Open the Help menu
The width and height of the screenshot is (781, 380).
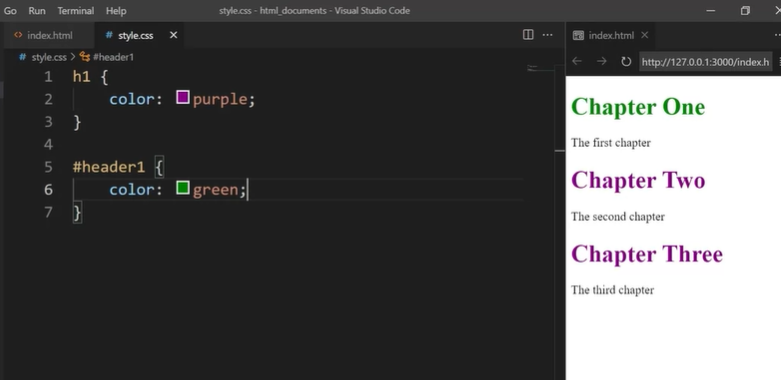tap(116, 10)
